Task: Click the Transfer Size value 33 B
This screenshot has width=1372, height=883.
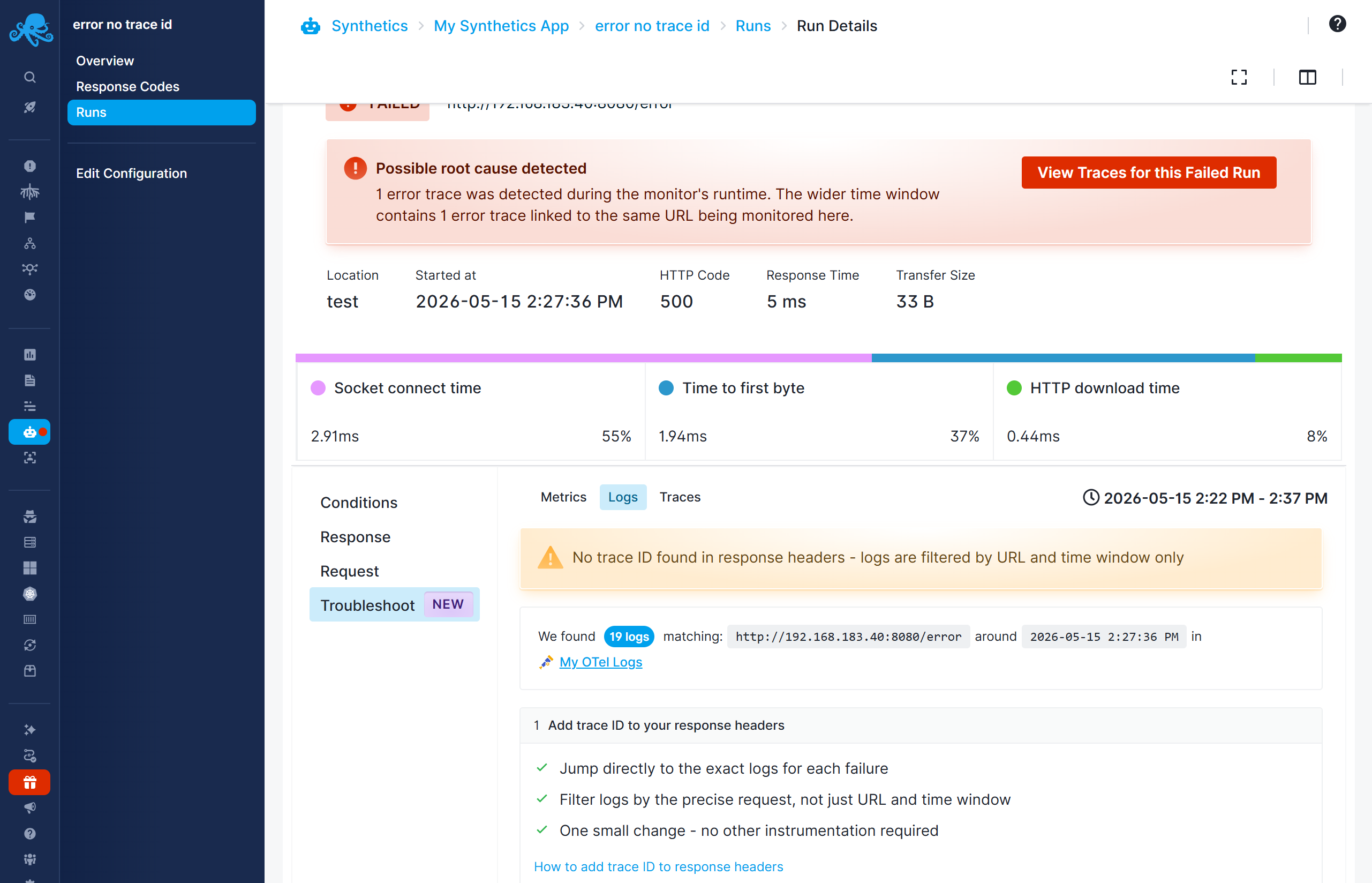Action: click(915, 302)
